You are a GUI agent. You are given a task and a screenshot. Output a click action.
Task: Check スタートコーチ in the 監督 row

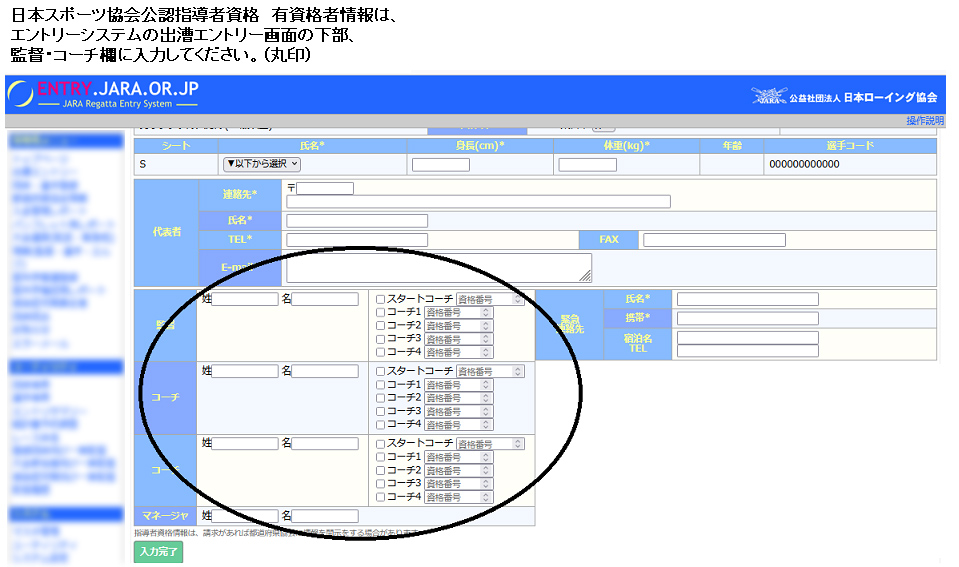381,299
